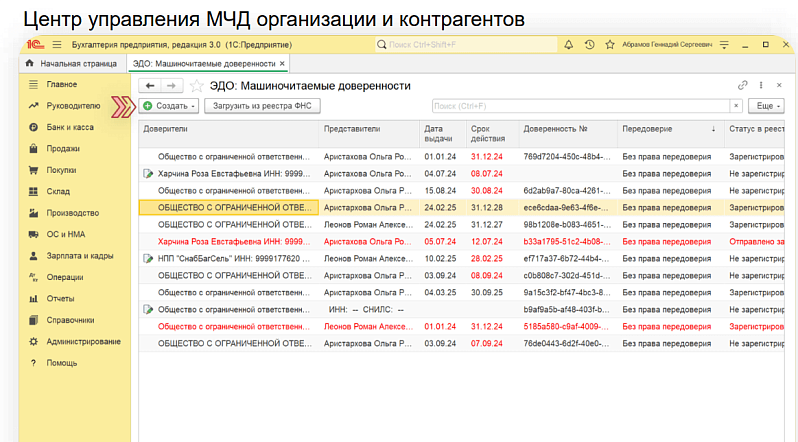Open notifications bell icon
This screenshot has height=442, width=798.
point(568,45)
